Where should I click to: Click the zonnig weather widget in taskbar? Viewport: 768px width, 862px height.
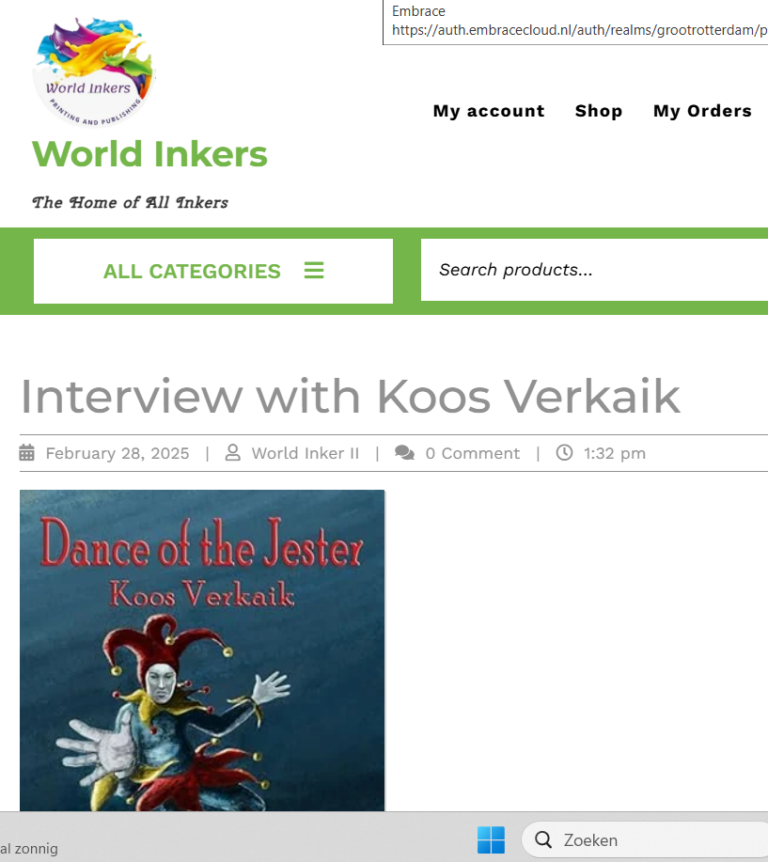pyautogui.click(x=29, y=848)
